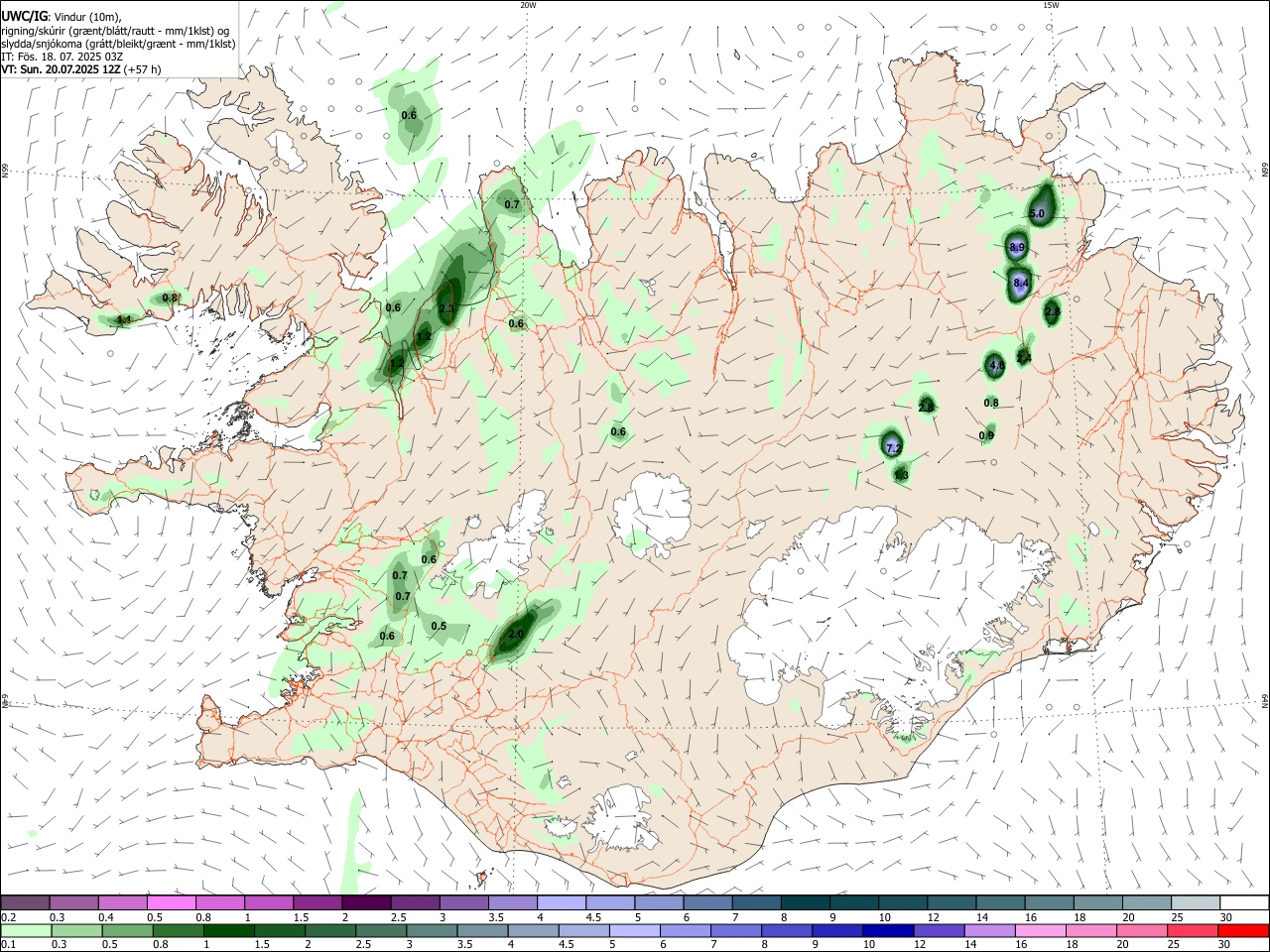The height and width of the screenshot is (952, 1270).
Task: Click the 0.4 label on purple scale
Action: click(106, 918)
